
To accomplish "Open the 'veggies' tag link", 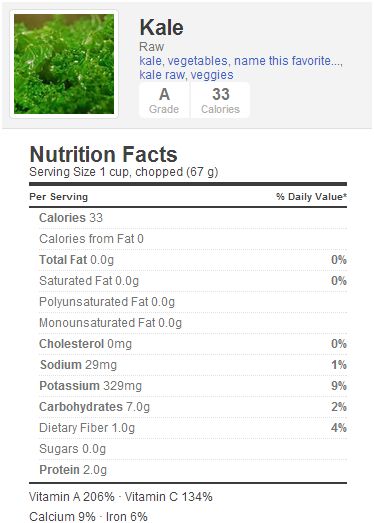I will pos(212,75).
